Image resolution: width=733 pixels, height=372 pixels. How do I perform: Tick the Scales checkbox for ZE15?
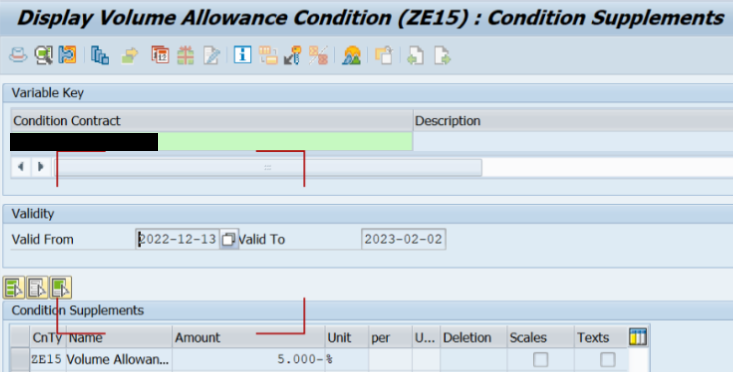click(x=540, y=359)
